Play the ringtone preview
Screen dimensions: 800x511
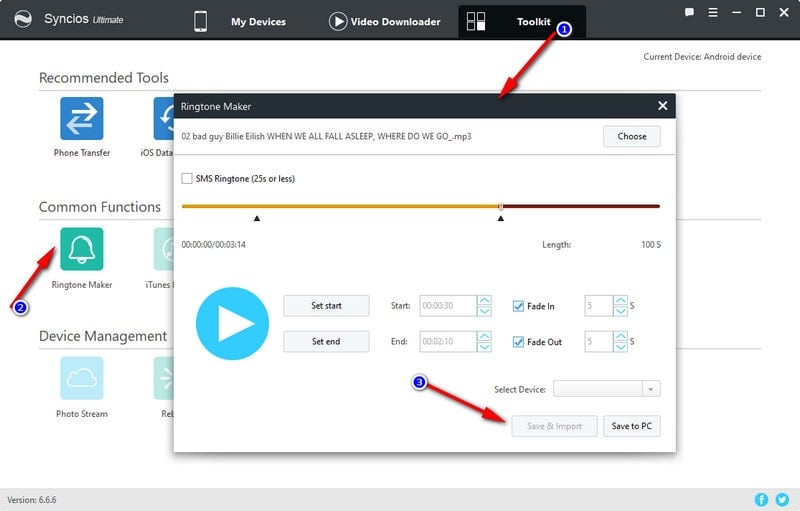coord(233,323)
